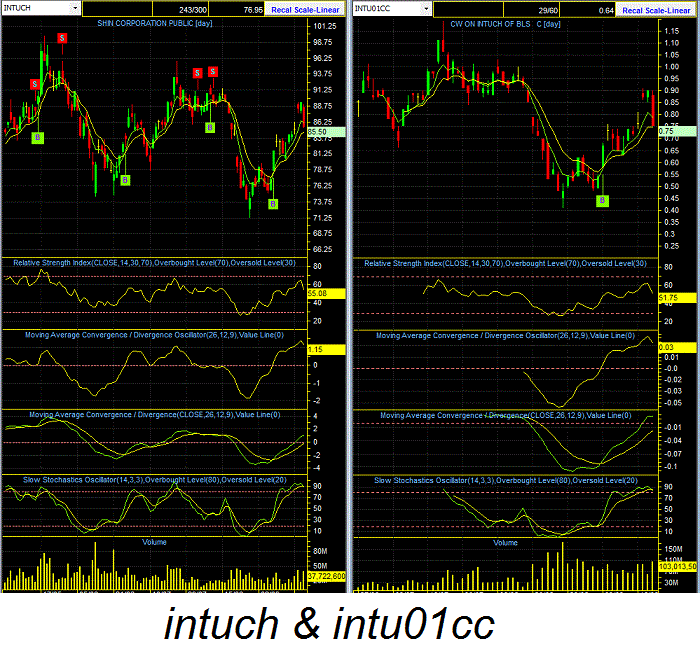The image size is (700, 662).
Task: Click MACD Oscillator(26,12,9) title in INTUCH panel
Action: point(154,335)
